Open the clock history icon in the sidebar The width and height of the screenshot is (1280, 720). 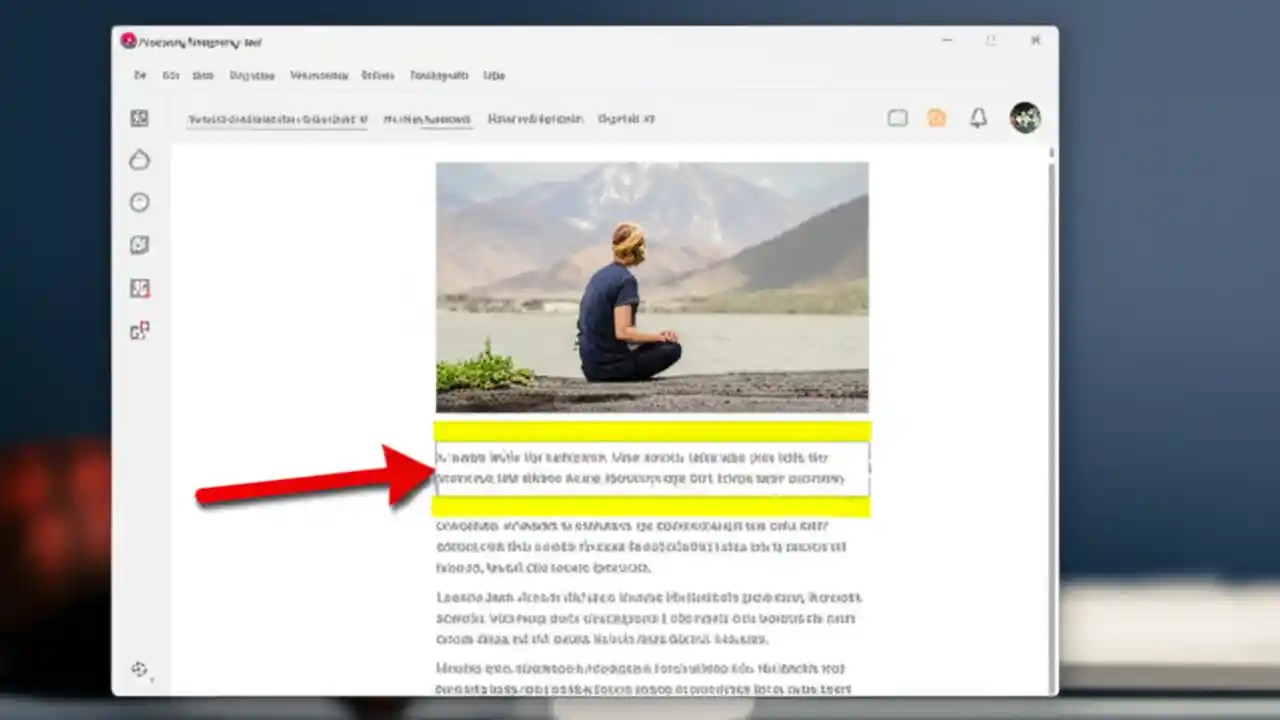click(x=139, y=202)
